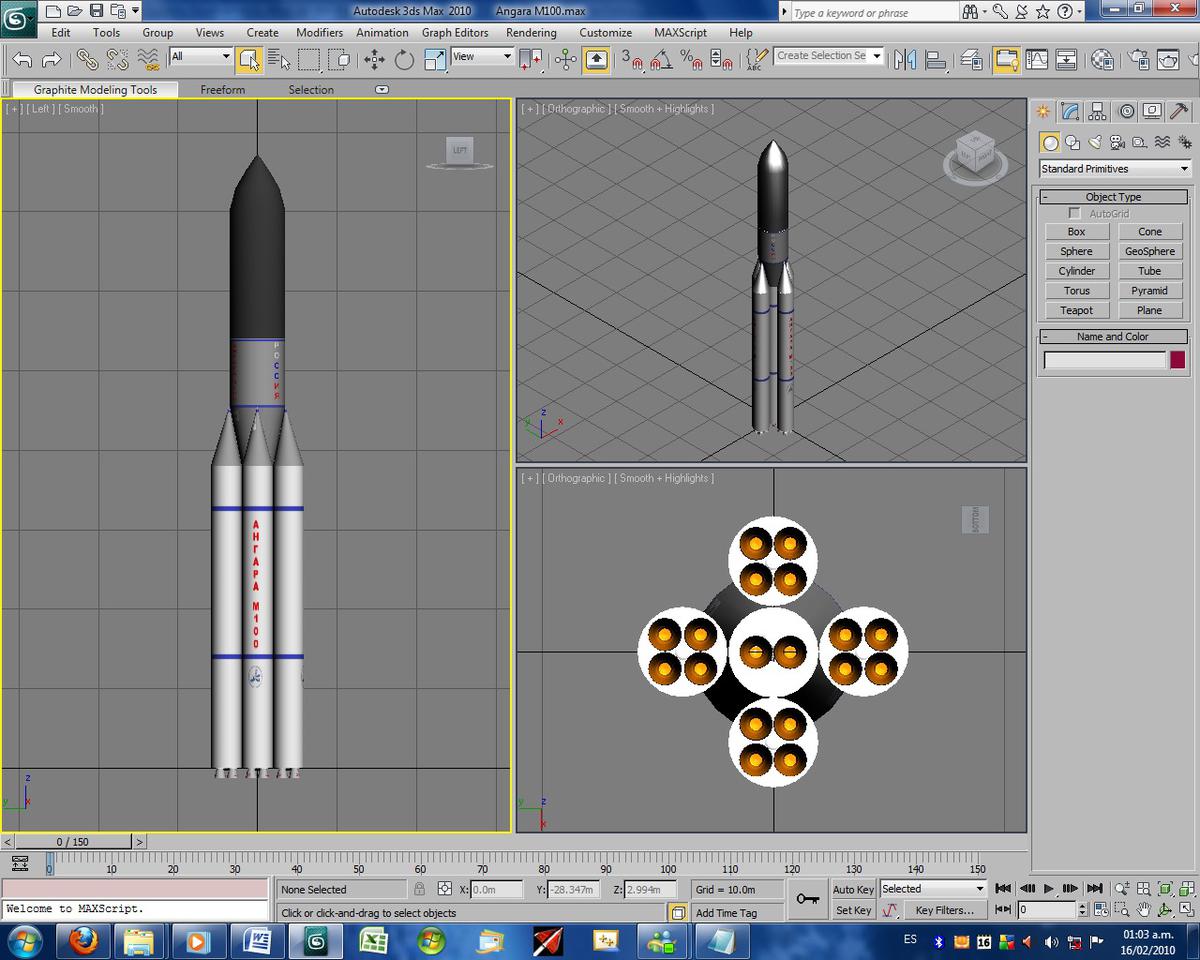This screenshot has width=1200, height=960.
Task: Click the object name input field
Action: pos(1105,360)
